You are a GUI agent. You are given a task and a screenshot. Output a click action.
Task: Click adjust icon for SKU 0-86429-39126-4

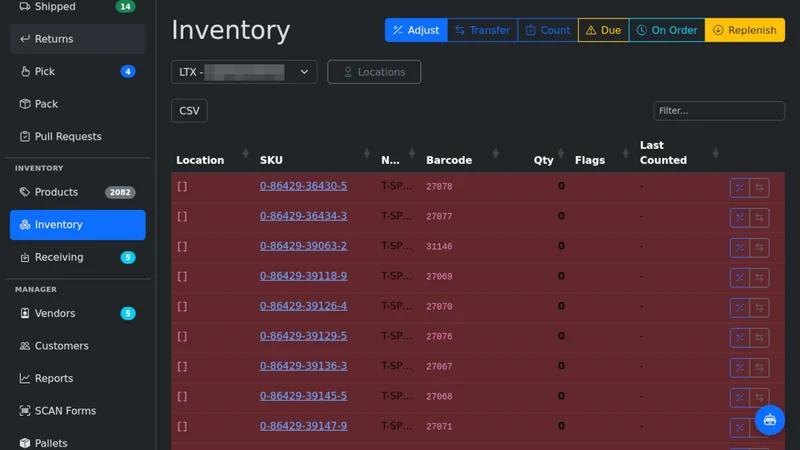[740, 308]
